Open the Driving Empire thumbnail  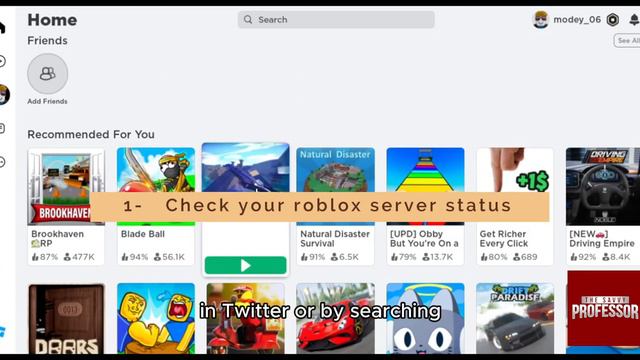click(603, 187)
